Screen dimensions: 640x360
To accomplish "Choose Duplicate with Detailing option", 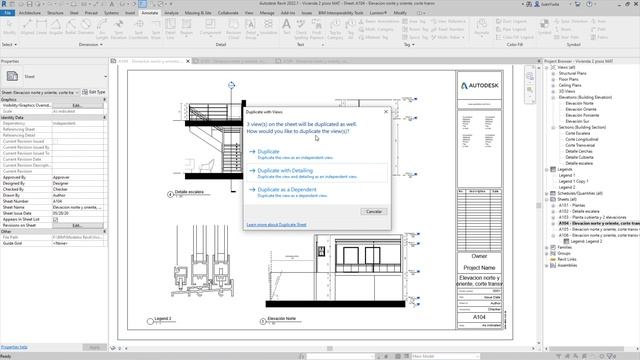I will click(317, 173).
